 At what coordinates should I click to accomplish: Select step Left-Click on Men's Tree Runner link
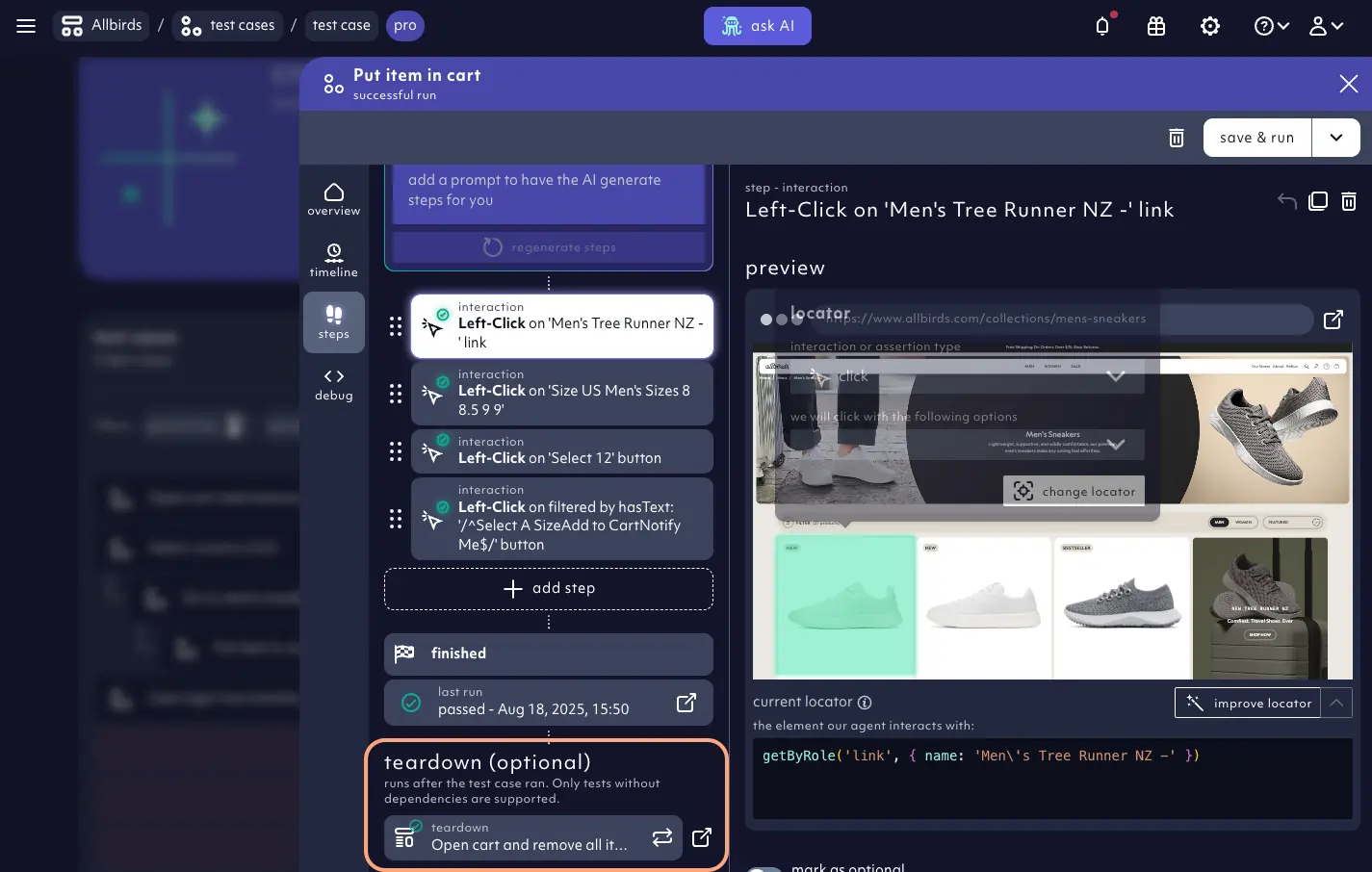coord(562,326)
